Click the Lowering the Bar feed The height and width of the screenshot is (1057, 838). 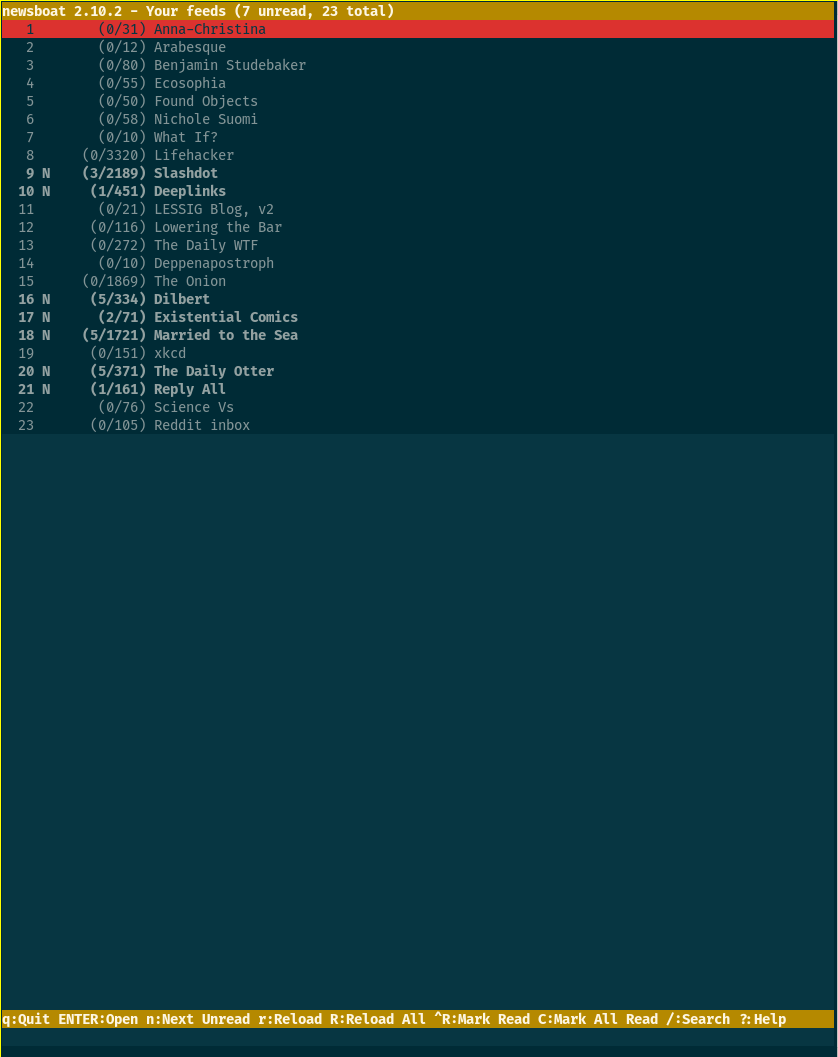[x=418, y=227]
